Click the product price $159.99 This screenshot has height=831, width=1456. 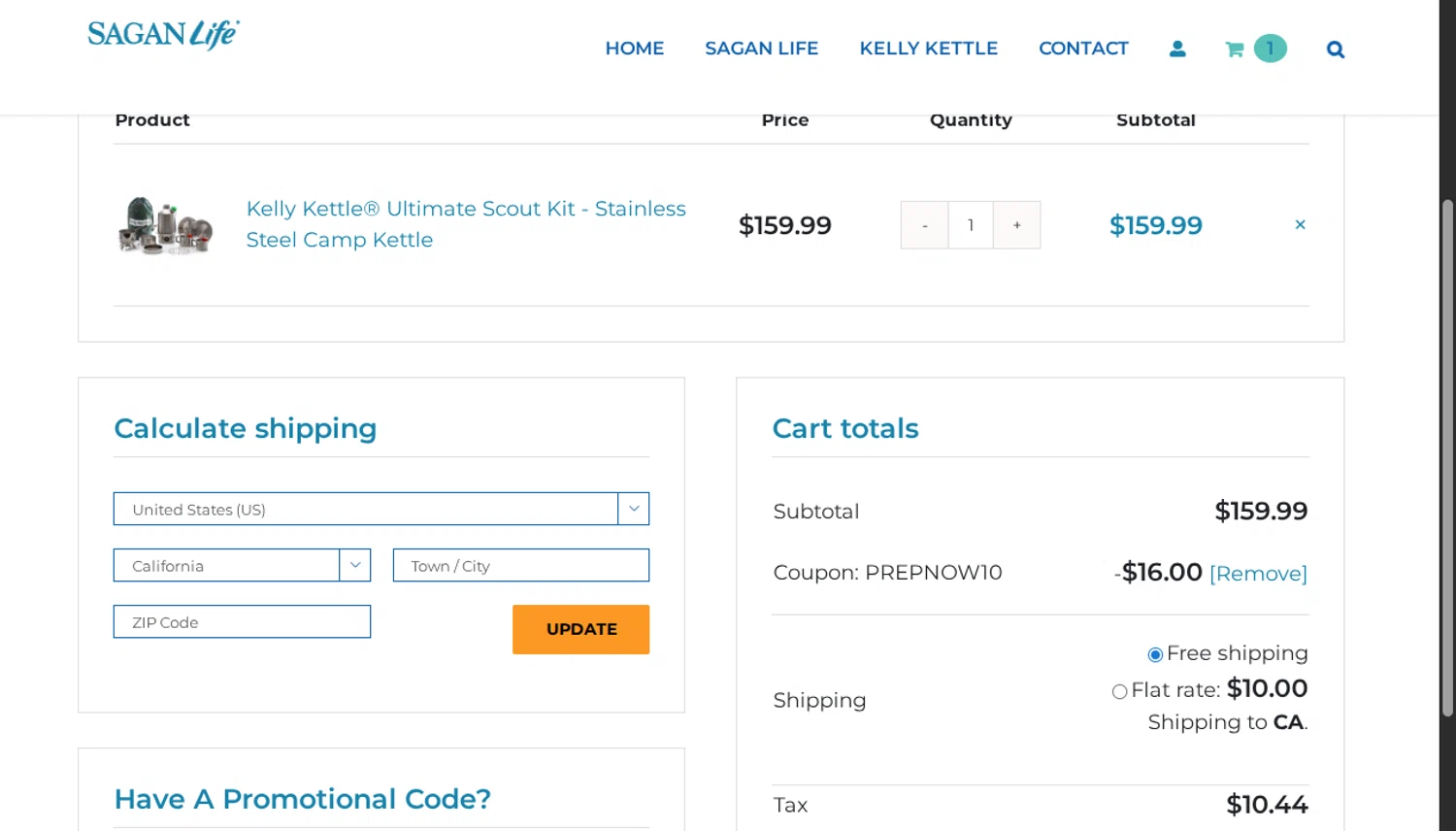(x=785, y=225)
